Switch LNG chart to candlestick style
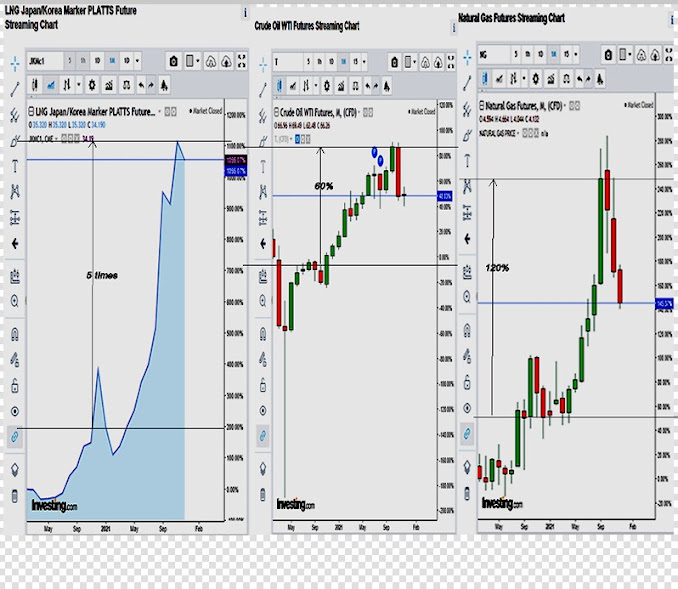The image size is (678, 589). (x=35, y=85)
